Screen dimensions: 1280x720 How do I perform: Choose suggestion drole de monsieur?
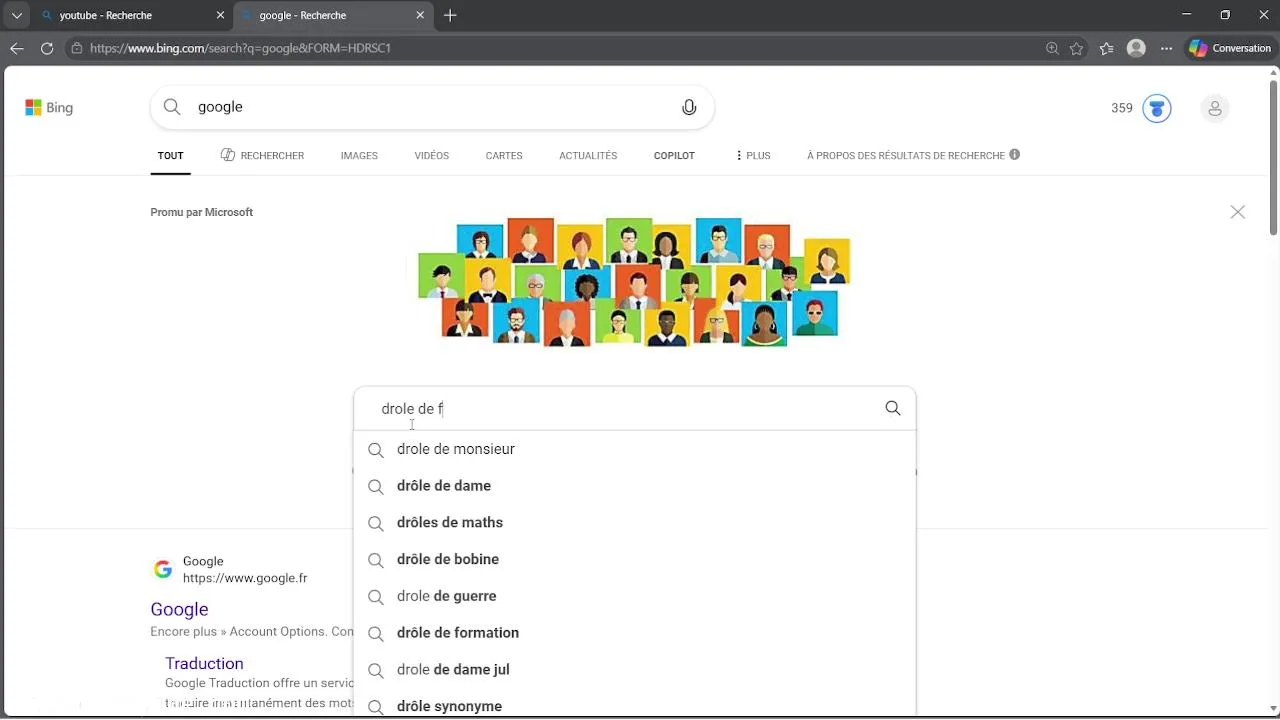pos(634,449)
